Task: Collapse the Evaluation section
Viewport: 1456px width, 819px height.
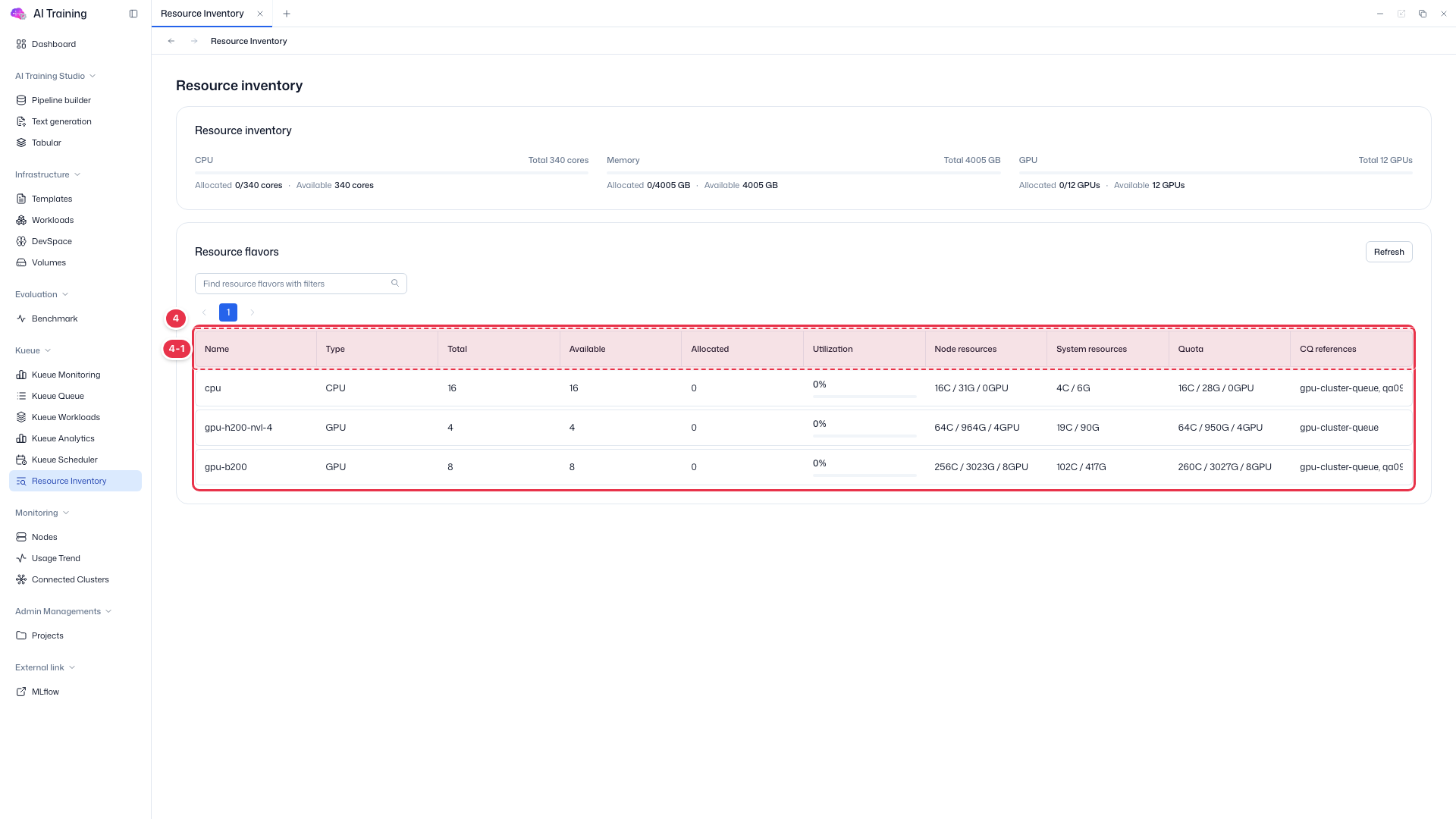Action: click(42, 294)
